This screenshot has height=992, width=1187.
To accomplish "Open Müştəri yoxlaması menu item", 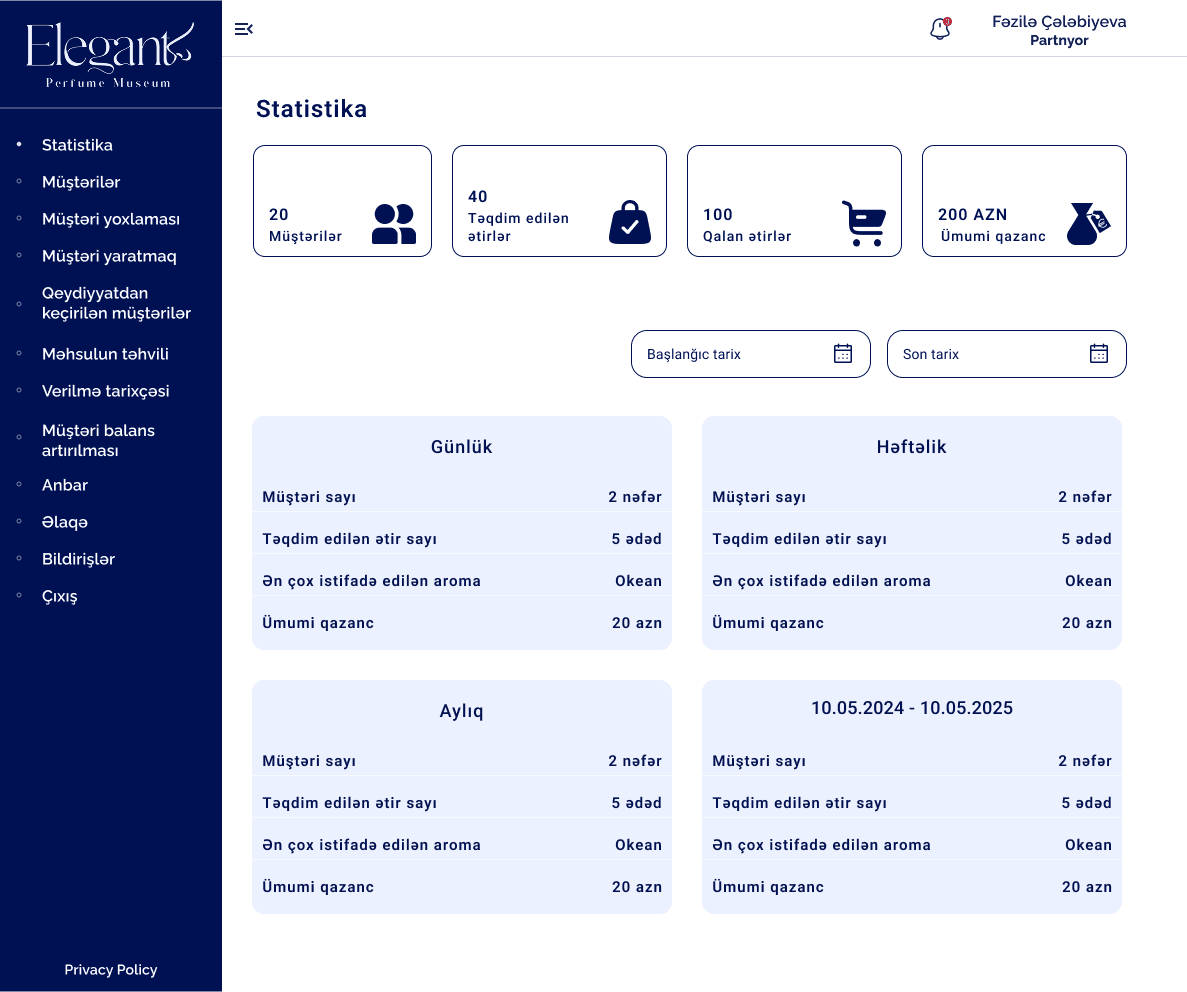I will [111, 219].
